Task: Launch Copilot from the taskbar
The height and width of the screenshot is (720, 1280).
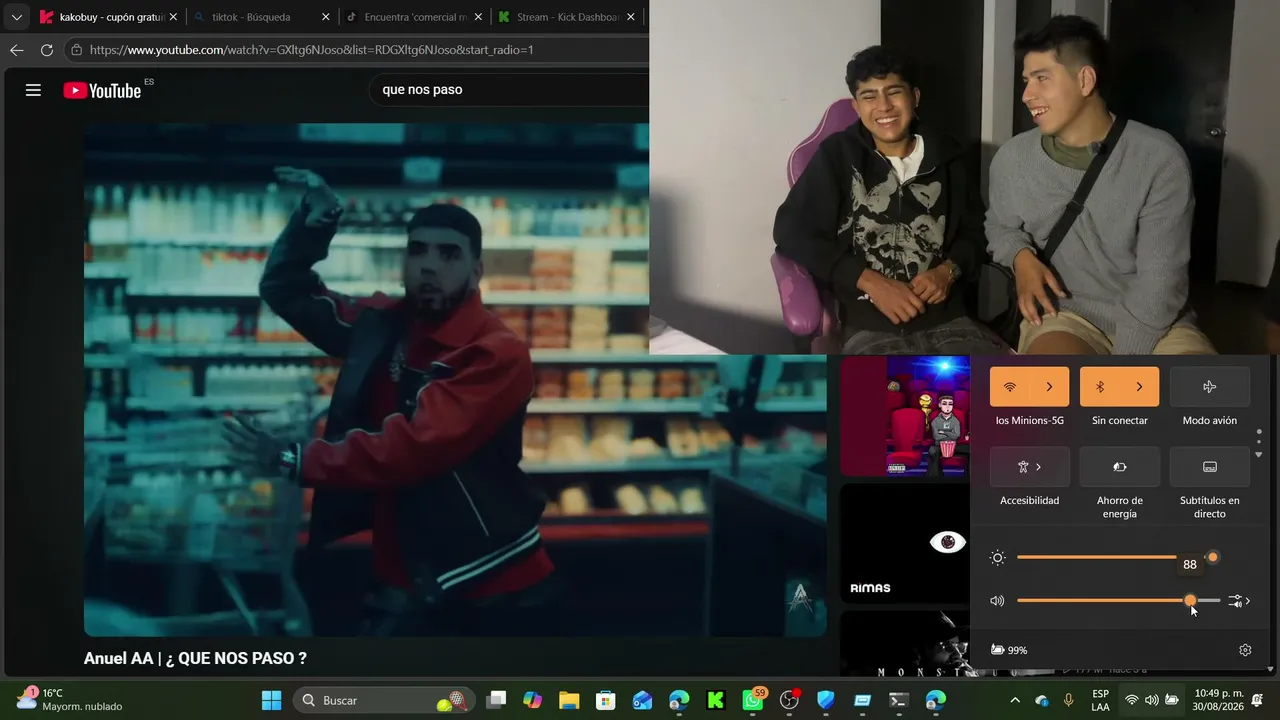Action: (x=532, y=700)
